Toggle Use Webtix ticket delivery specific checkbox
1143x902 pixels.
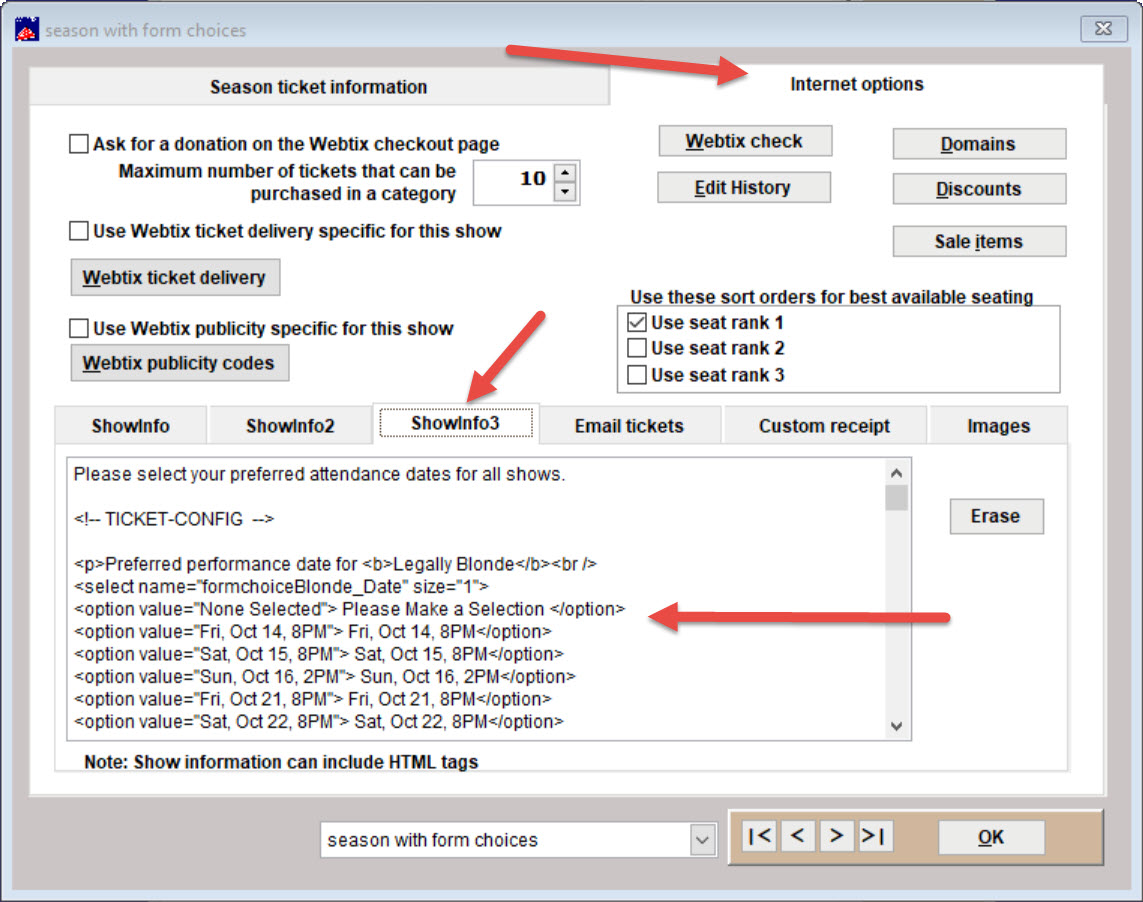79,230
